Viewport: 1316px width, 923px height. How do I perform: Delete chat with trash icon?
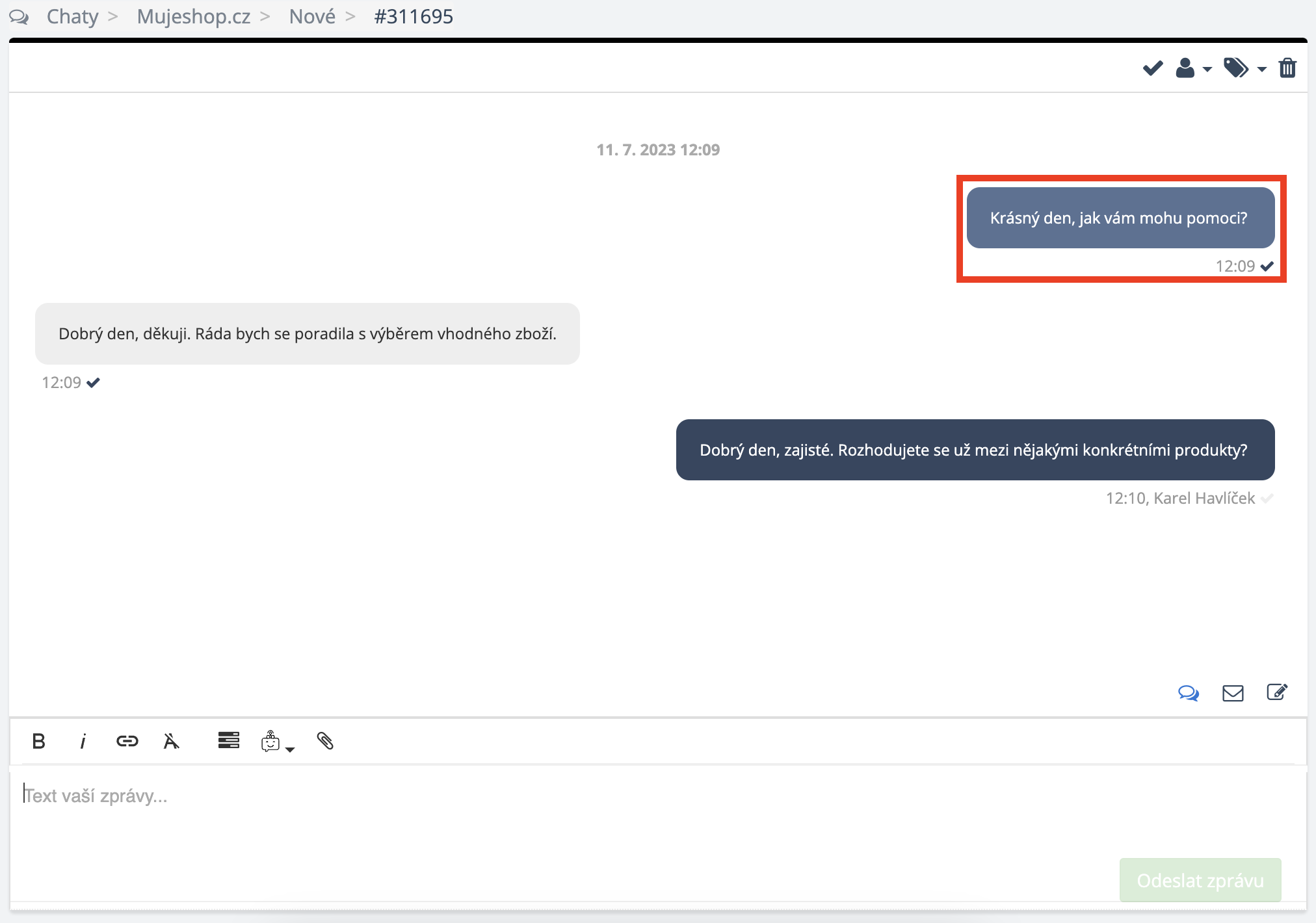(1287, 68)
